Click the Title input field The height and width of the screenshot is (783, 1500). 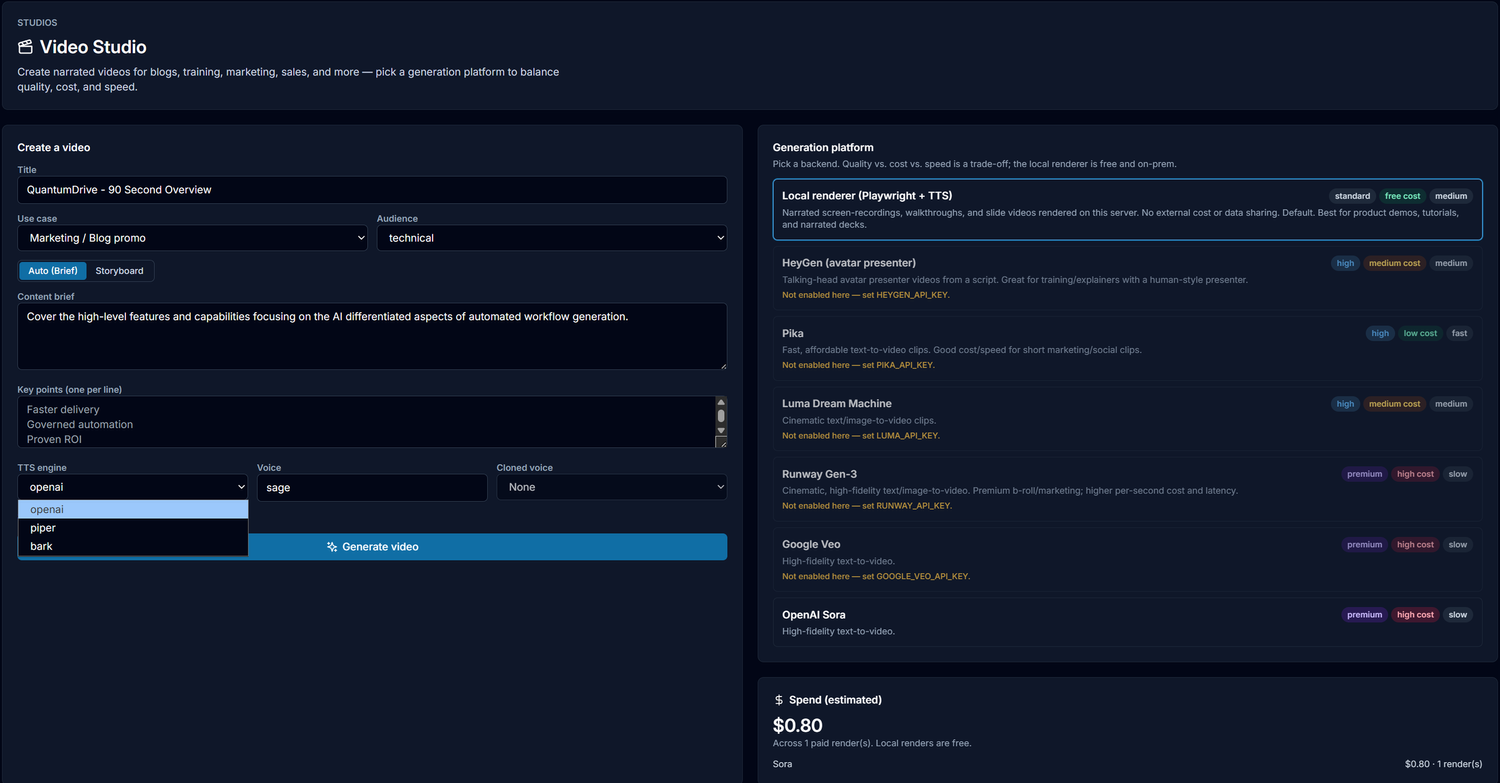coord(372,190)
